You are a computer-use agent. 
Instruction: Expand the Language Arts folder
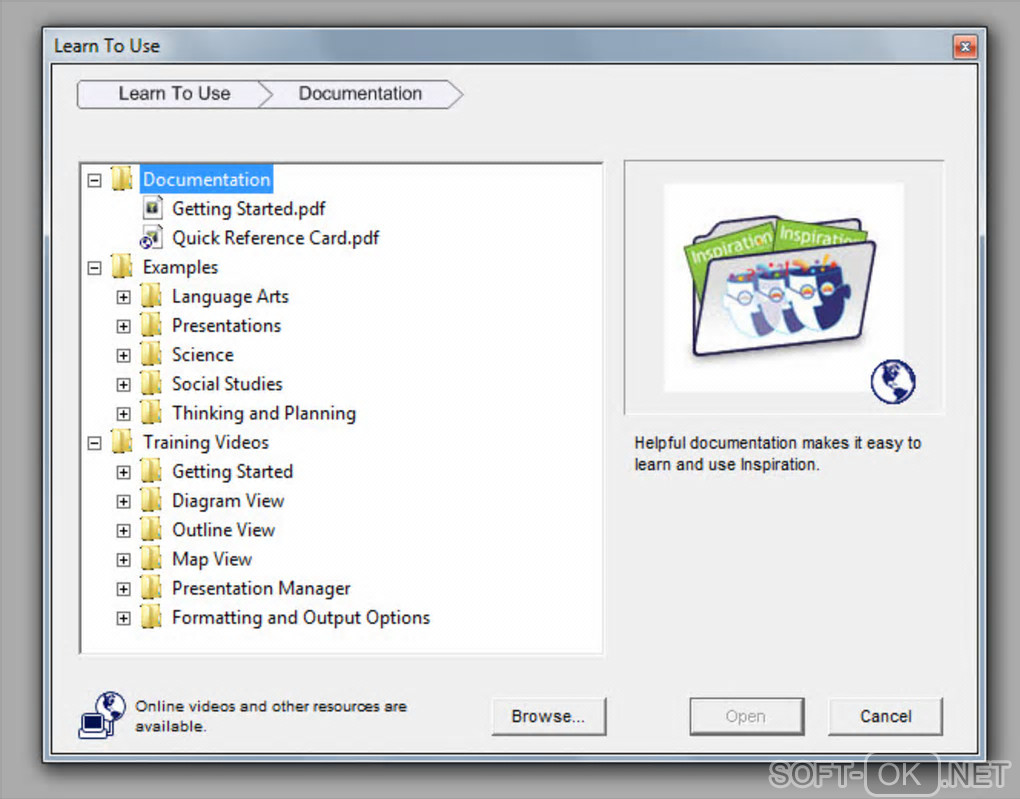tap(123, 297)
